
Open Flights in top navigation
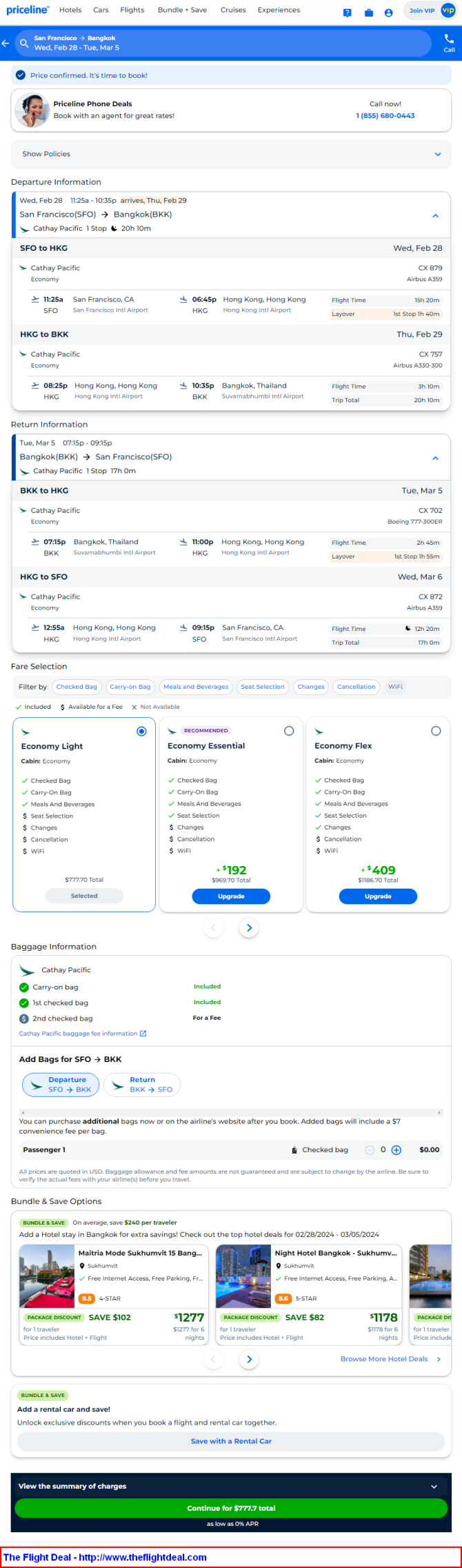(x=132, y=10)
